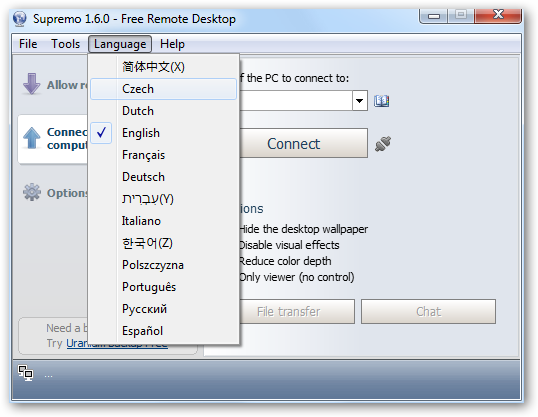Click the purple down arrow Allow icon
The height and width of the screenshot is (417, 538).
click(32, 83)
